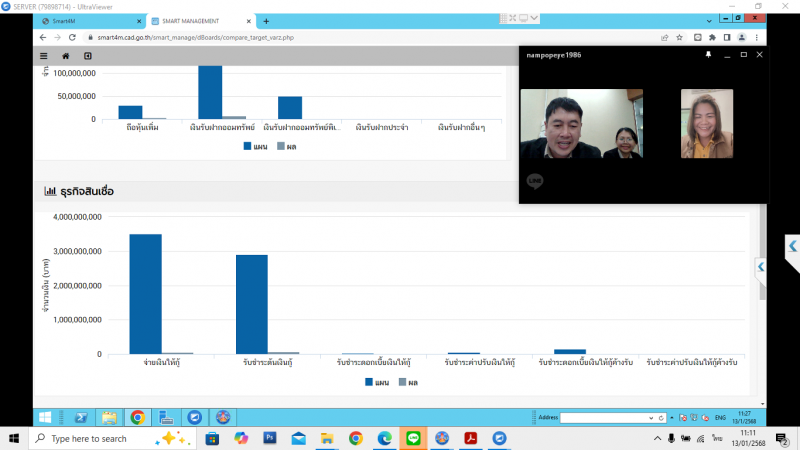Click the จ่ายเงินให้กู้ plan bar
The height and width of the screenshot is (450, 800).
click(145, 294)
